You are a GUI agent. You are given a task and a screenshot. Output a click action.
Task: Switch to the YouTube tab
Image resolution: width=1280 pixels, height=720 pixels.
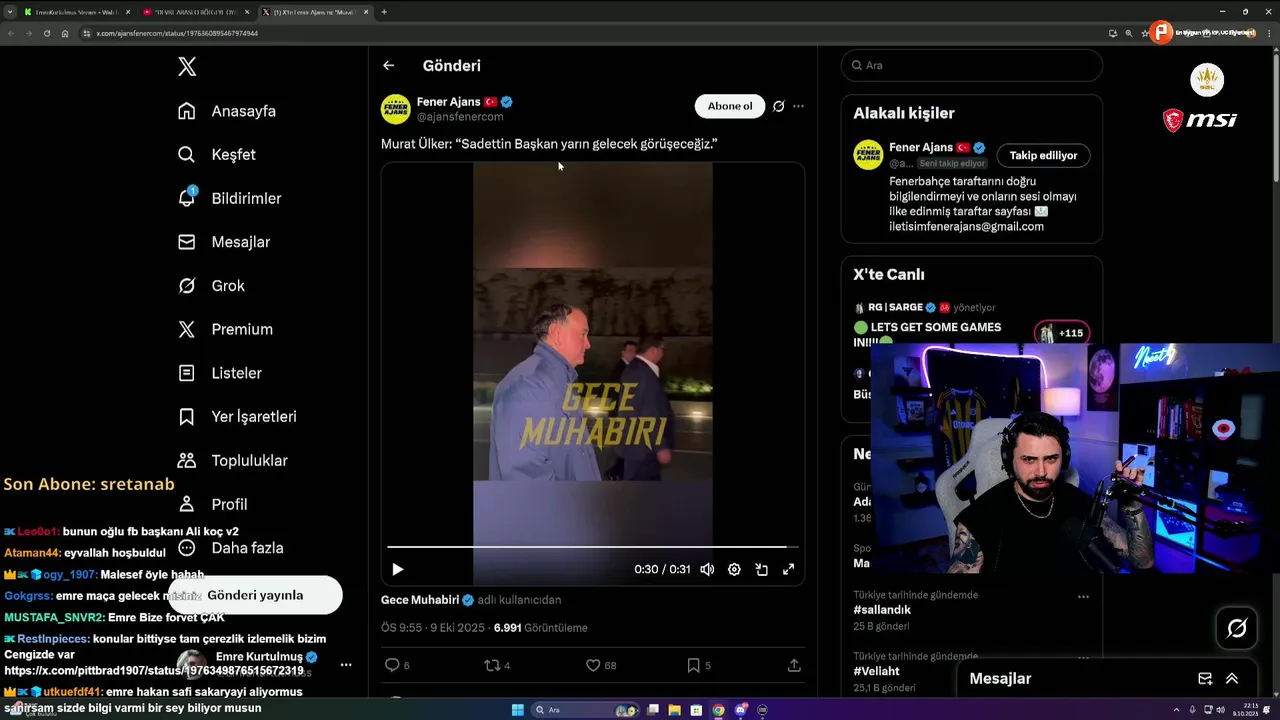tap(194, 12)
